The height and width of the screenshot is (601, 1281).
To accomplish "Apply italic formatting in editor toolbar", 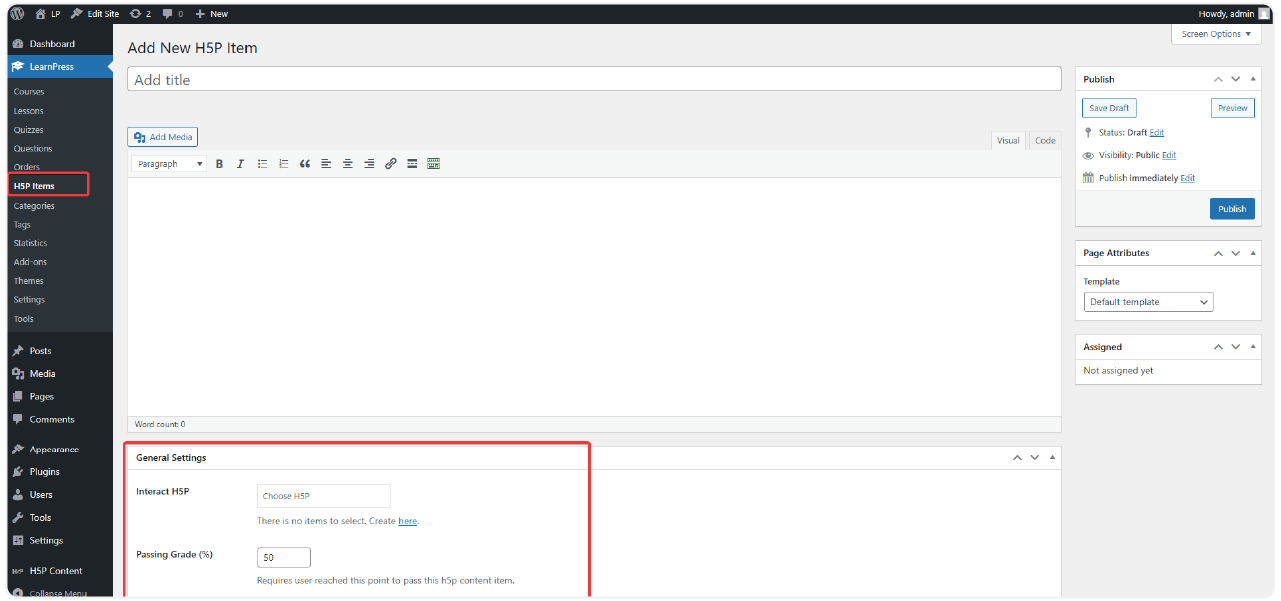I will (x=240, y=164).
